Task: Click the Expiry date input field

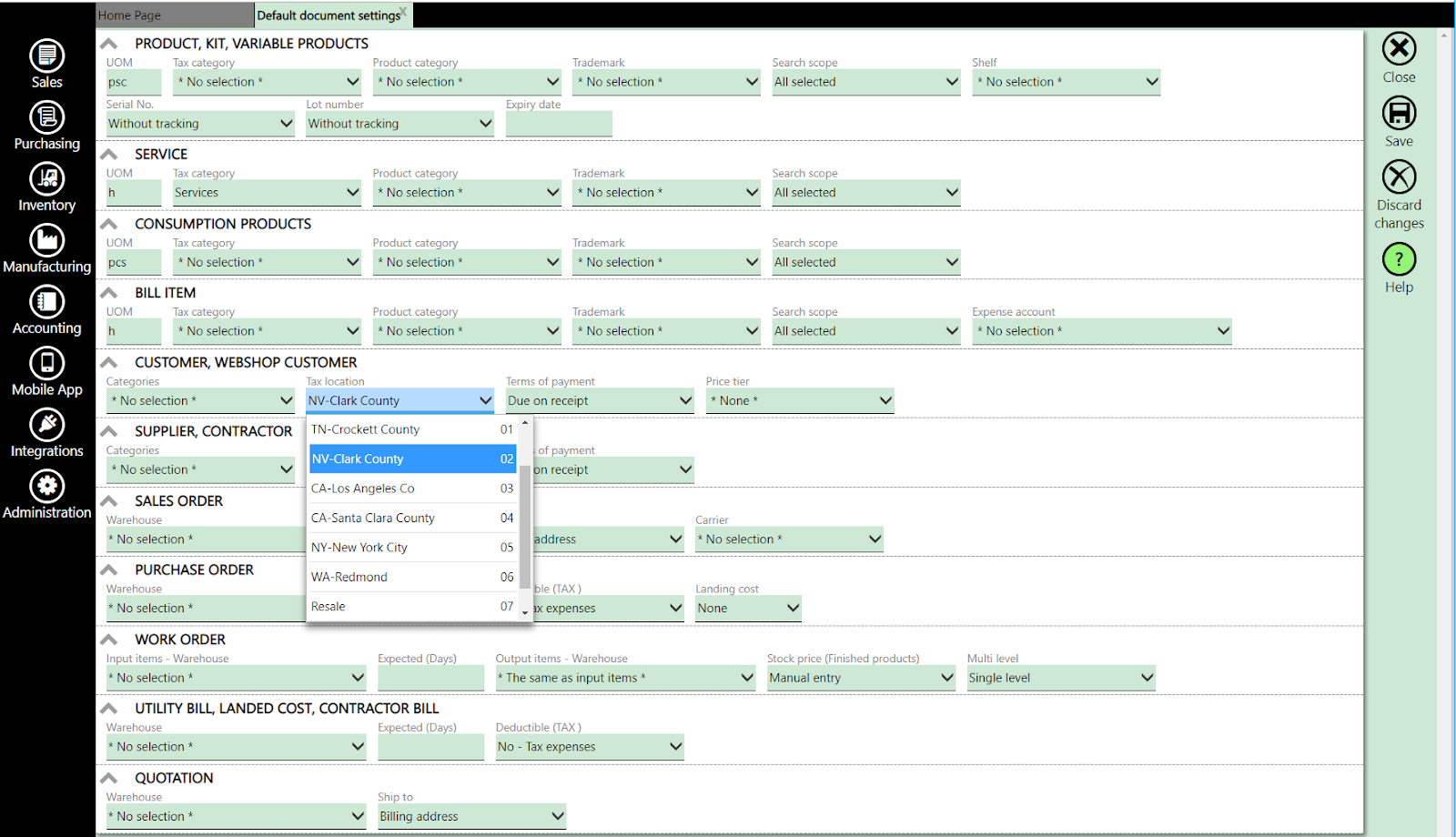Action: pos(558,123)
